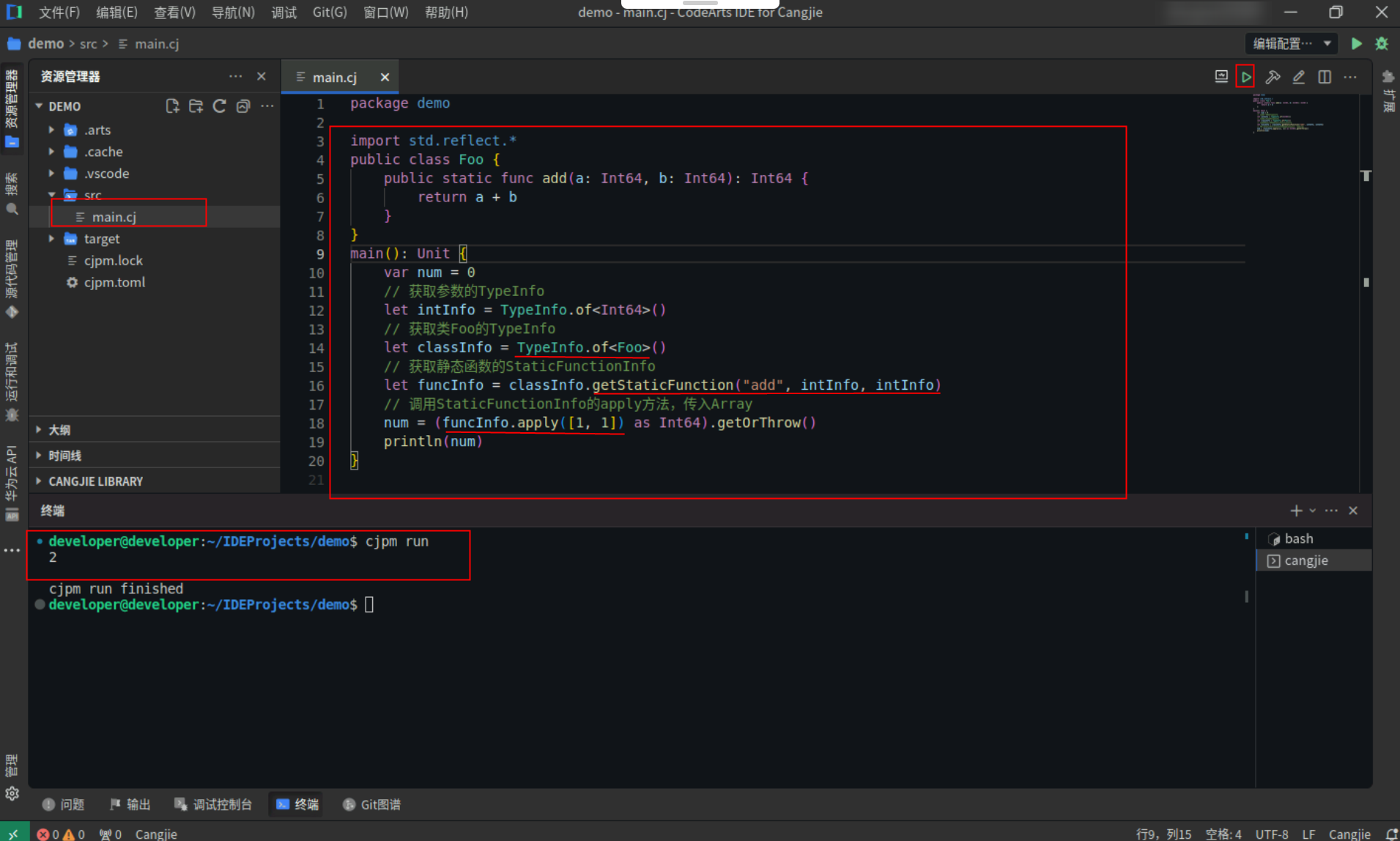The image size is (1400, 841).
Task: Select the cangjie terminal instance
Action: (x=1314, y=560)
